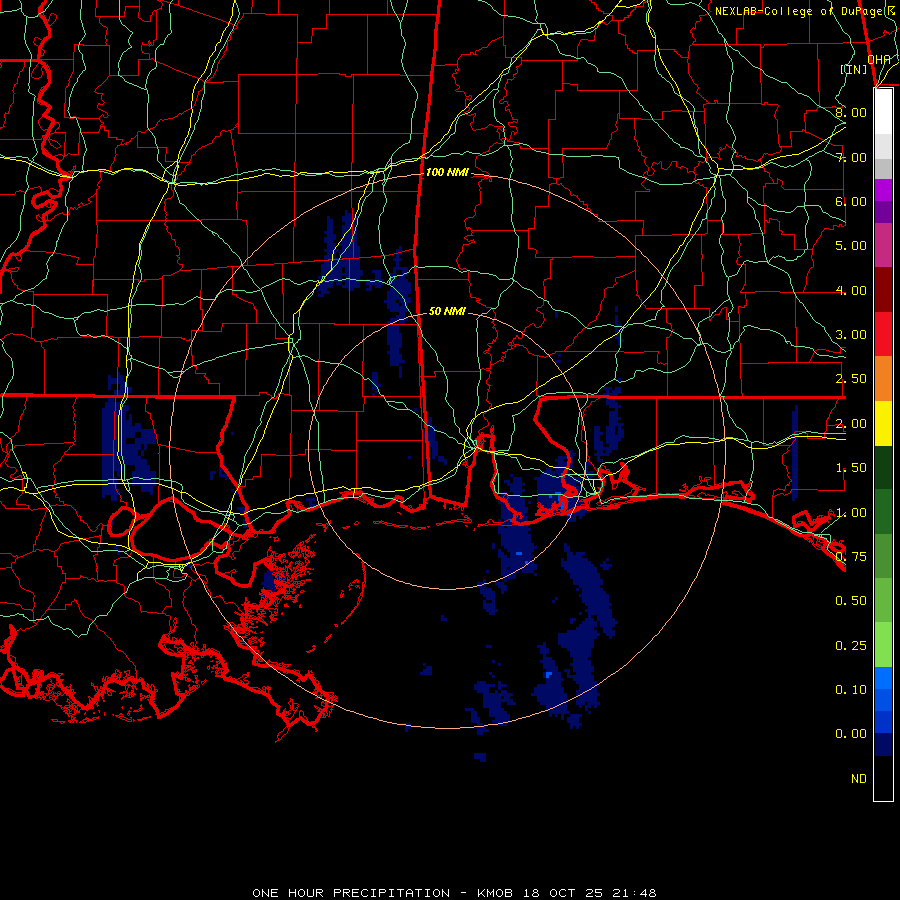Select the bright red legend swatch at 3.00

click(883, 334)
